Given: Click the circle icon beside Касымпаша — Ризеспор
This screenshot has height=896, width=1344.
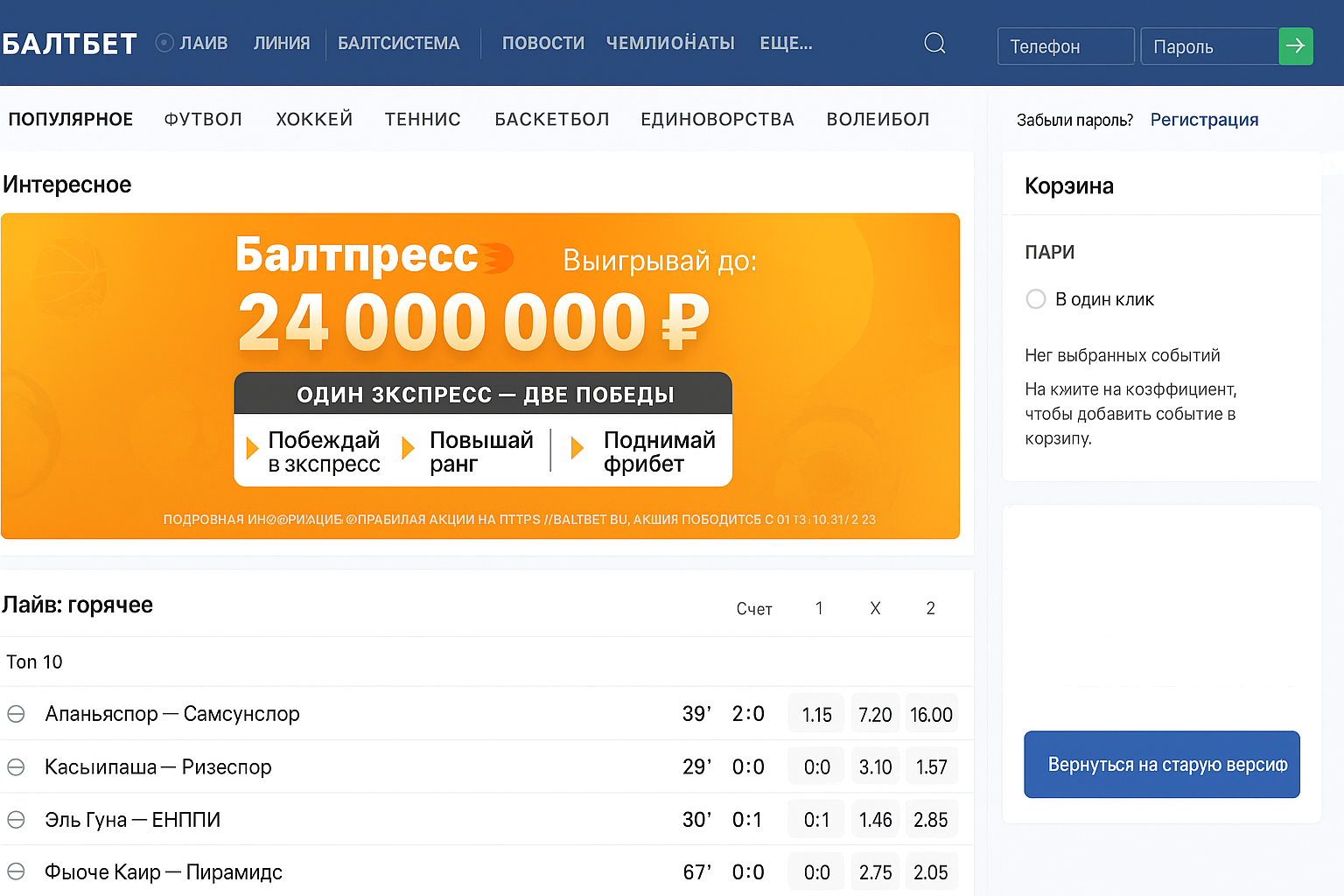Looking at the screenshot, I should [x=16, y=767].
